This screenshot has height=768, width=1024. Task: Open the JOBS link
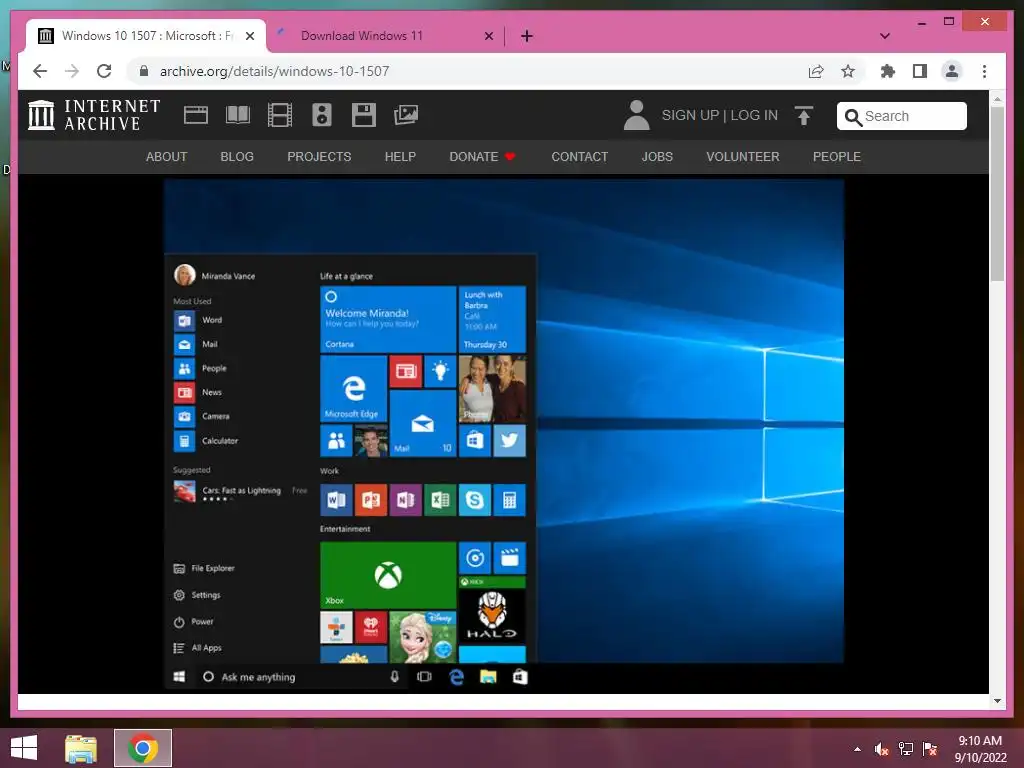click(657, 157)
